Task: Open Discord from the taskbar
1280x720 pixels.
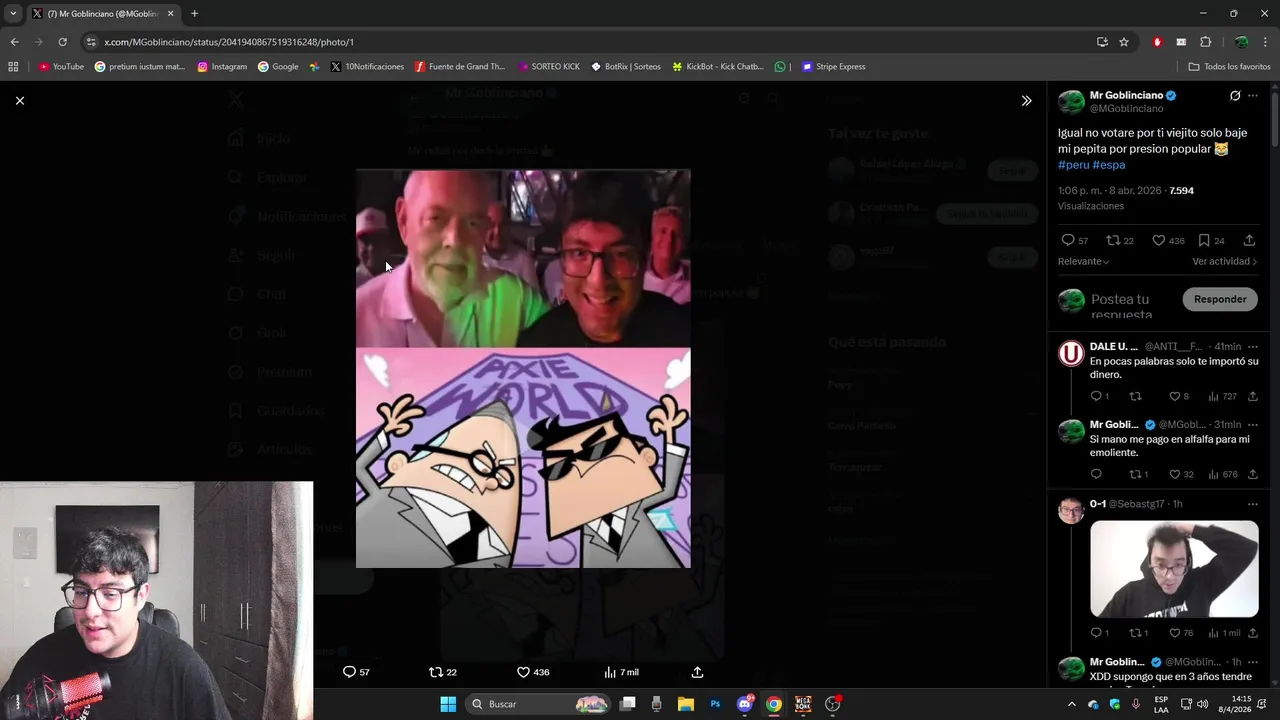Action: (745, 704)
